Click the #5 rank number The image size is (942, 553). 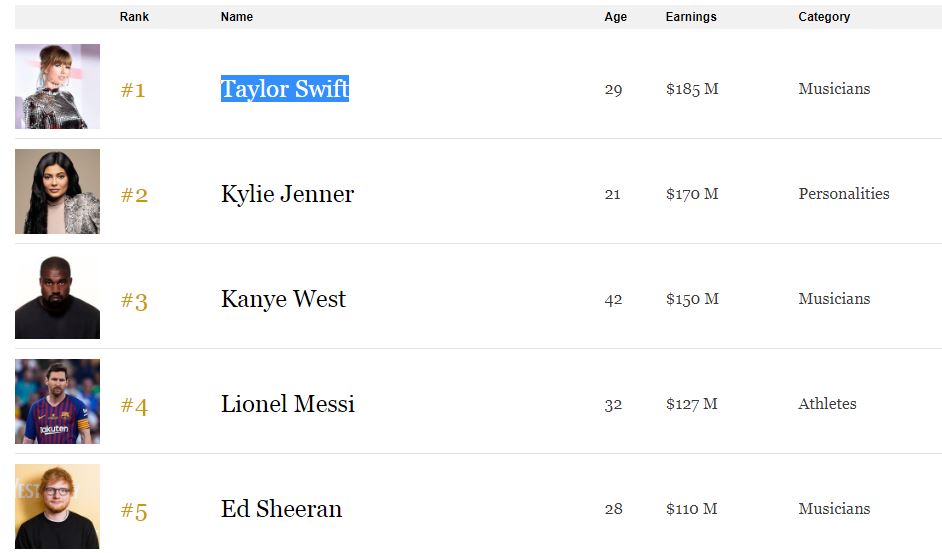(x=134, y=512)
